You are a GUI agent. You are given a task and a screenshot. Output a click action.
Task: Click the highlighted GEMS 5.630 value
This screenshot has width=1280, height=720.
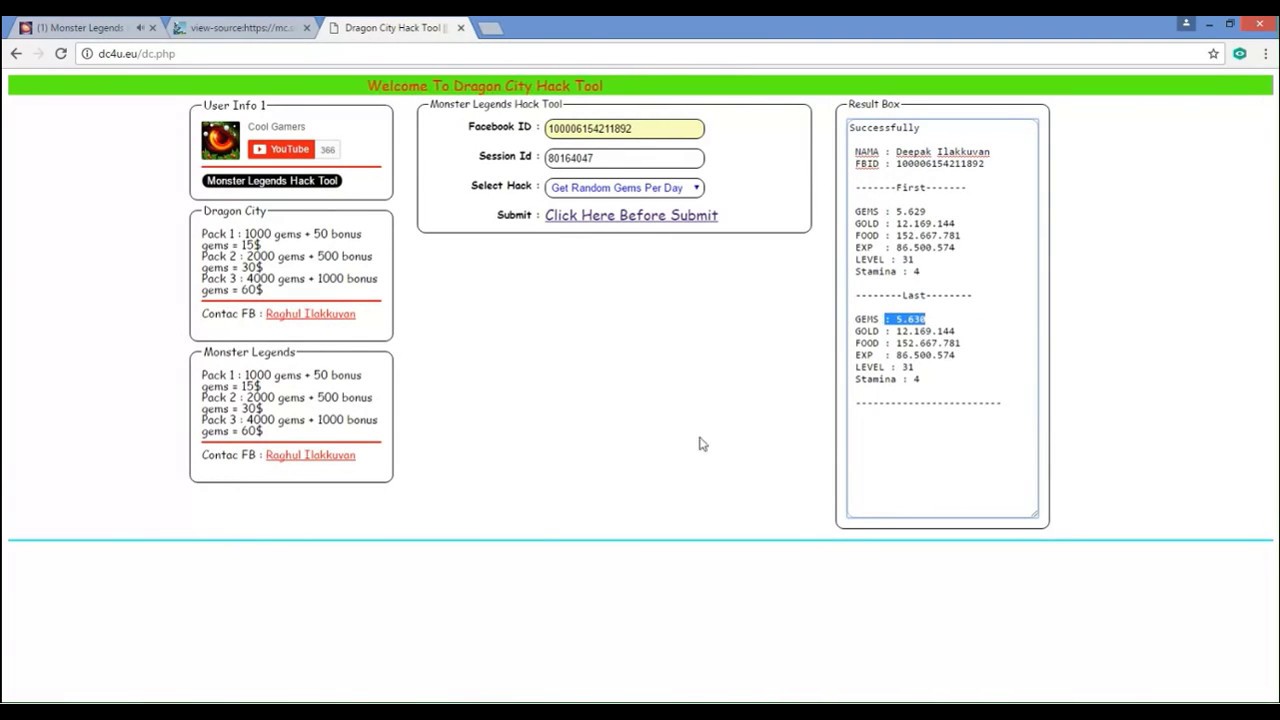click(x=905, y=319)
